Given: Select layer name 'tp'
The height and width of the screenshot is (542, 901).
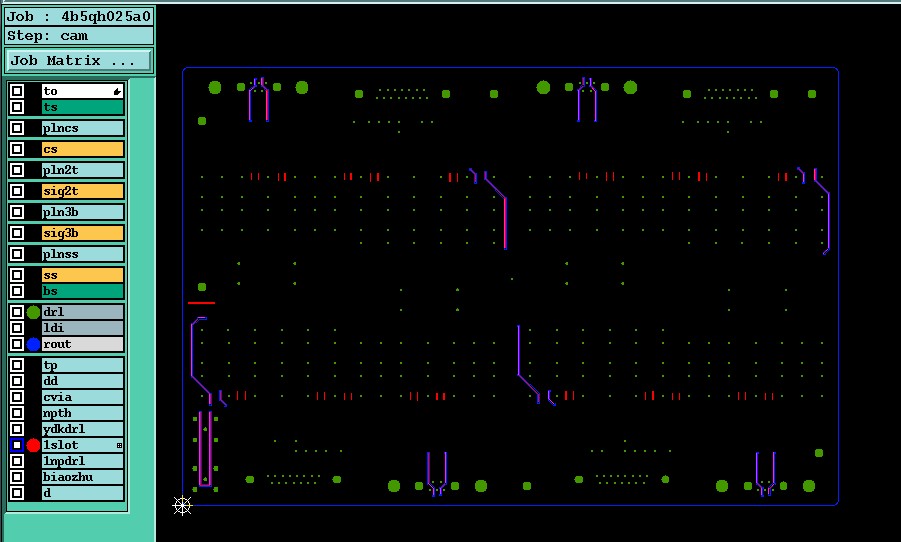Looking at the screenshot, I should tap(82, 365).
